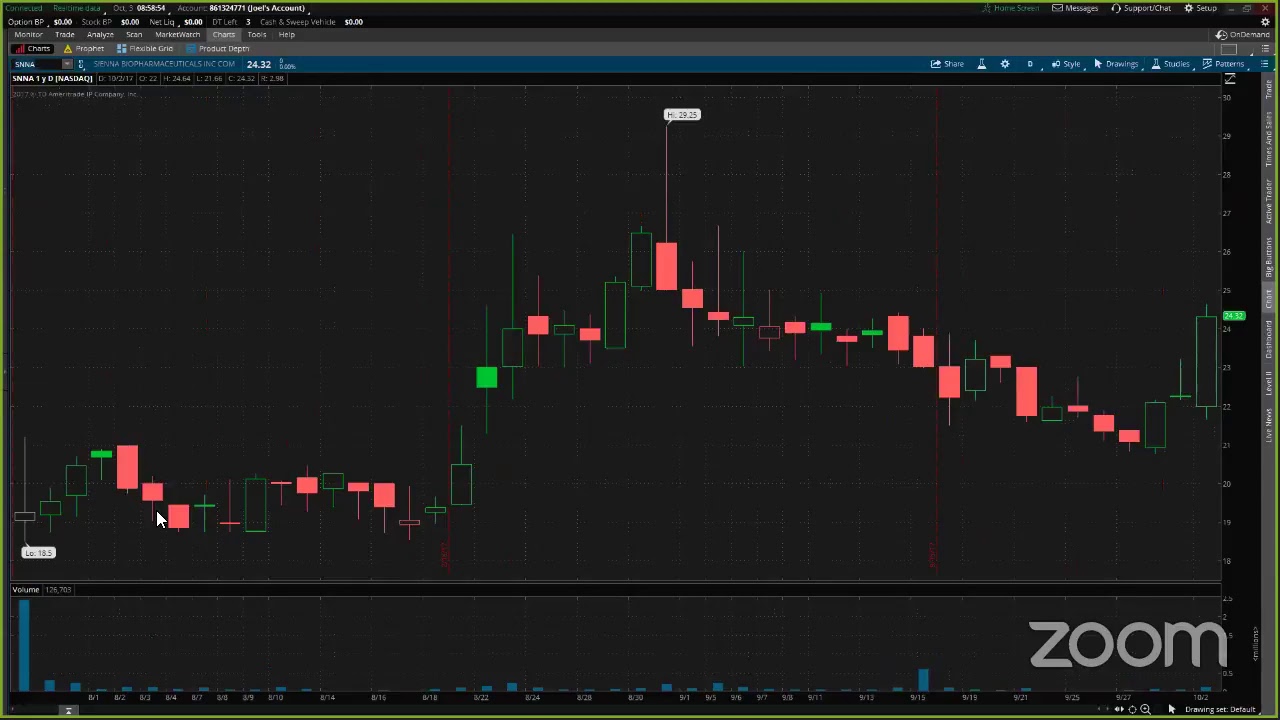This screenshot has height=720, width=1280.
Task: Click the expand/compress arrows icon at bottom
Action: 1119,709
